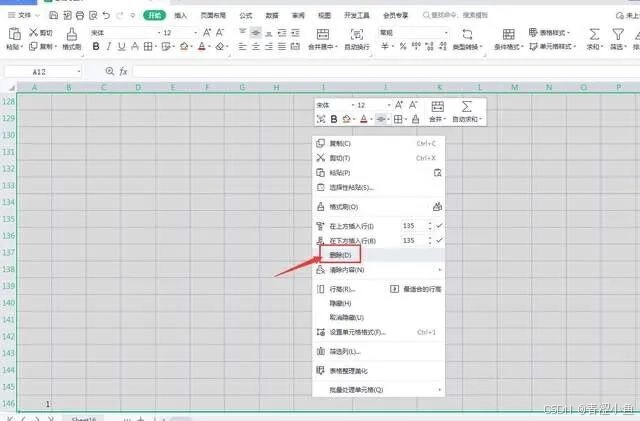
Task: Toggle Bold in the ribbon
Action: 96,47
